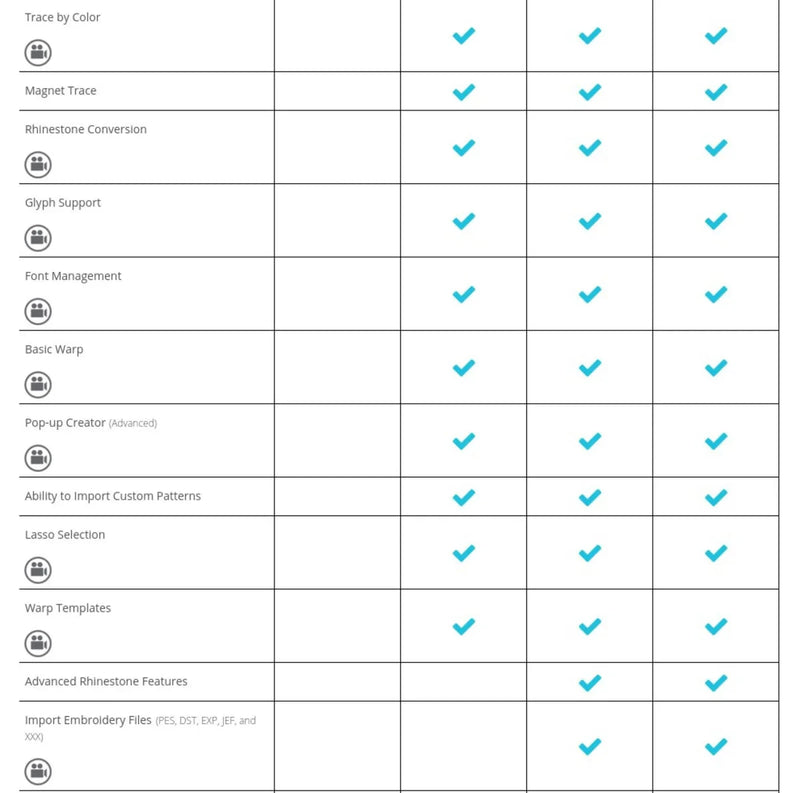Viewport: 800px width, 793px height.
Task: Select the Magnet Trace feature label
Action: [61, 91]
